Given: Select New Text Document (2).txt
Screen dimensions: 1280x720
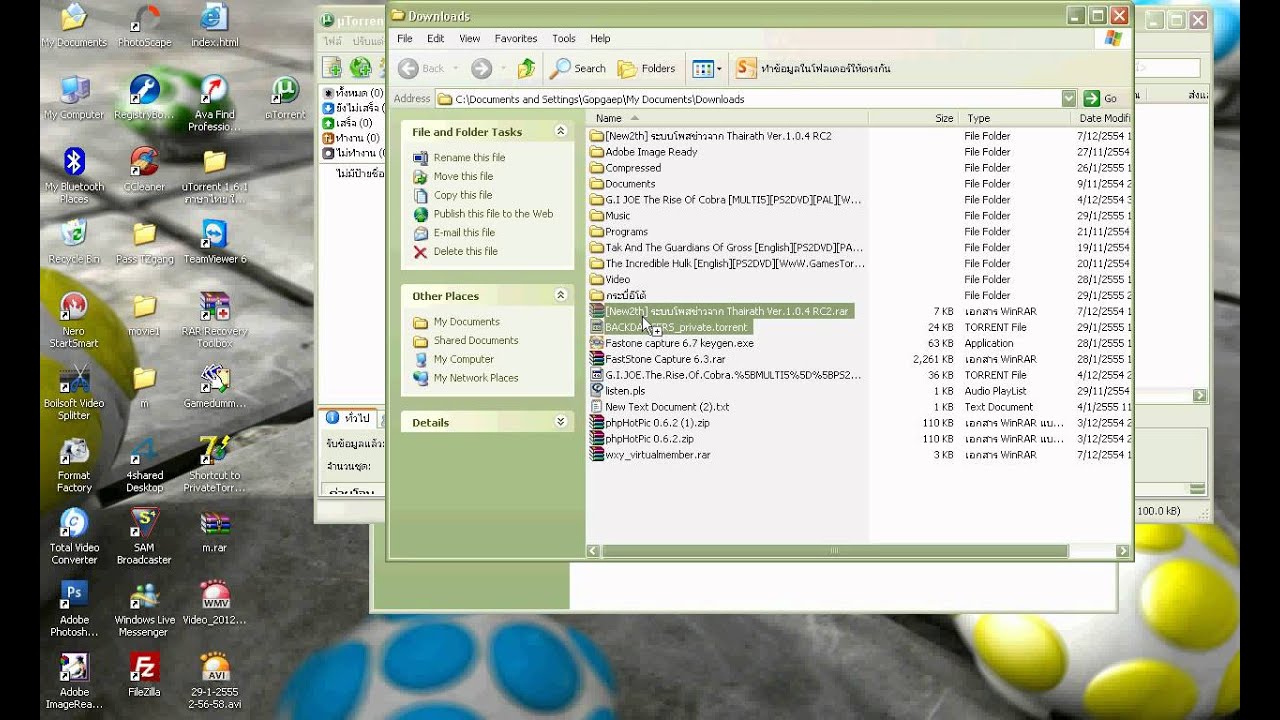Looking at the screenshot, I should pos(660,407).
